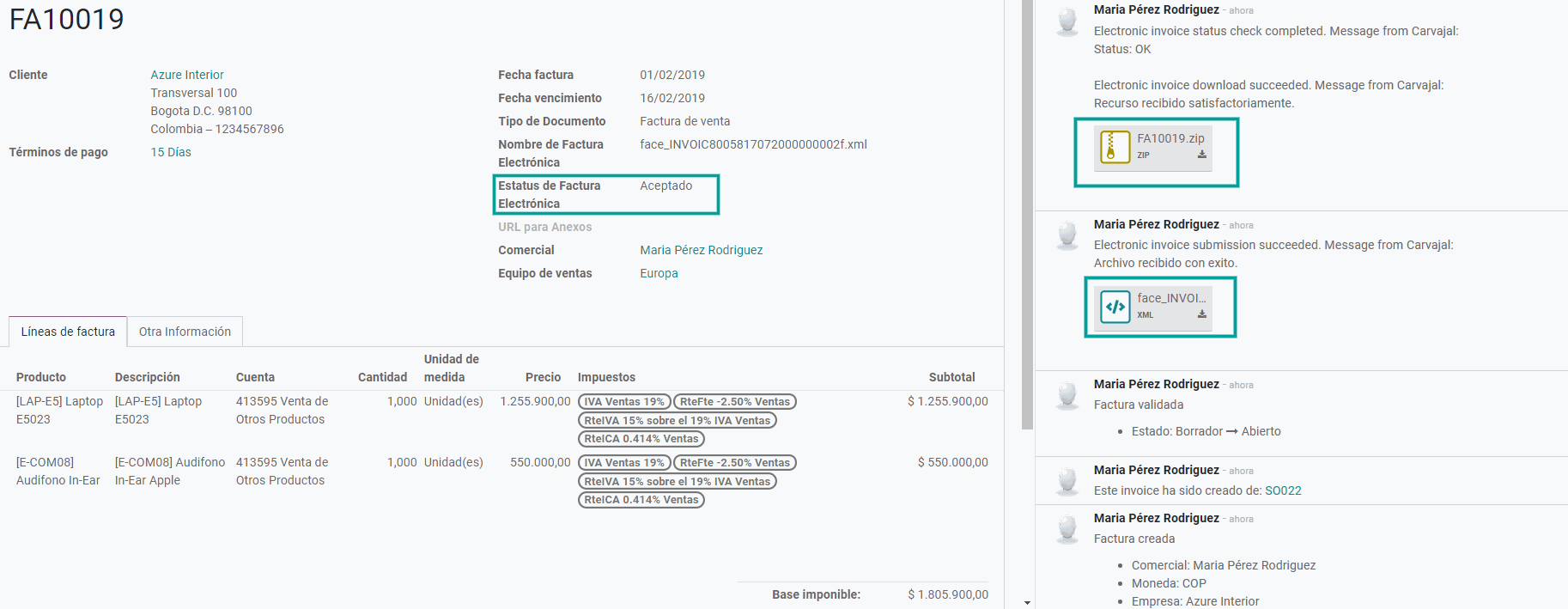
Task: Click the face_INVOI XML file icon
Action: 1115,307
